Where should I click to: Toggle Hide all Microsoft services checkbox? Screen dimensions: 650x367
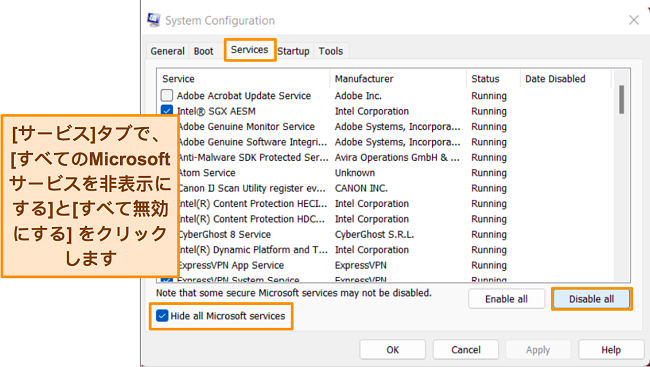point(162,316)
